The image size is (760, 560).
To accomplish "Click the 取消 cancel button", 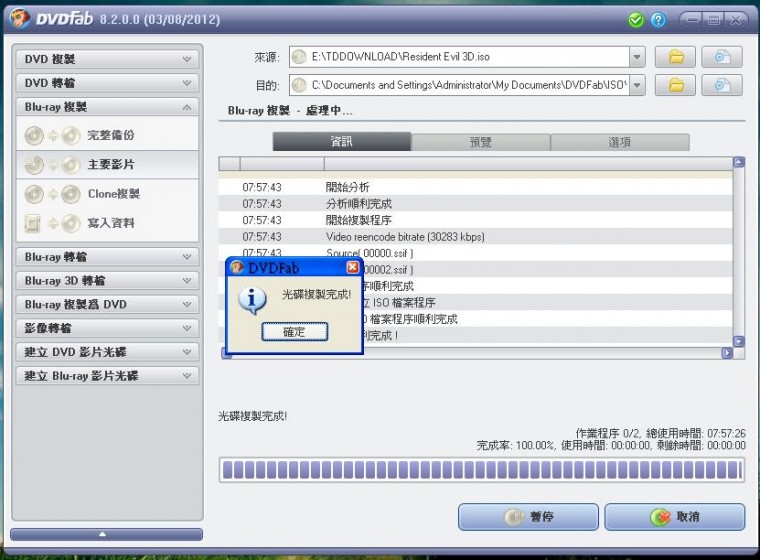I will (674, 517).
